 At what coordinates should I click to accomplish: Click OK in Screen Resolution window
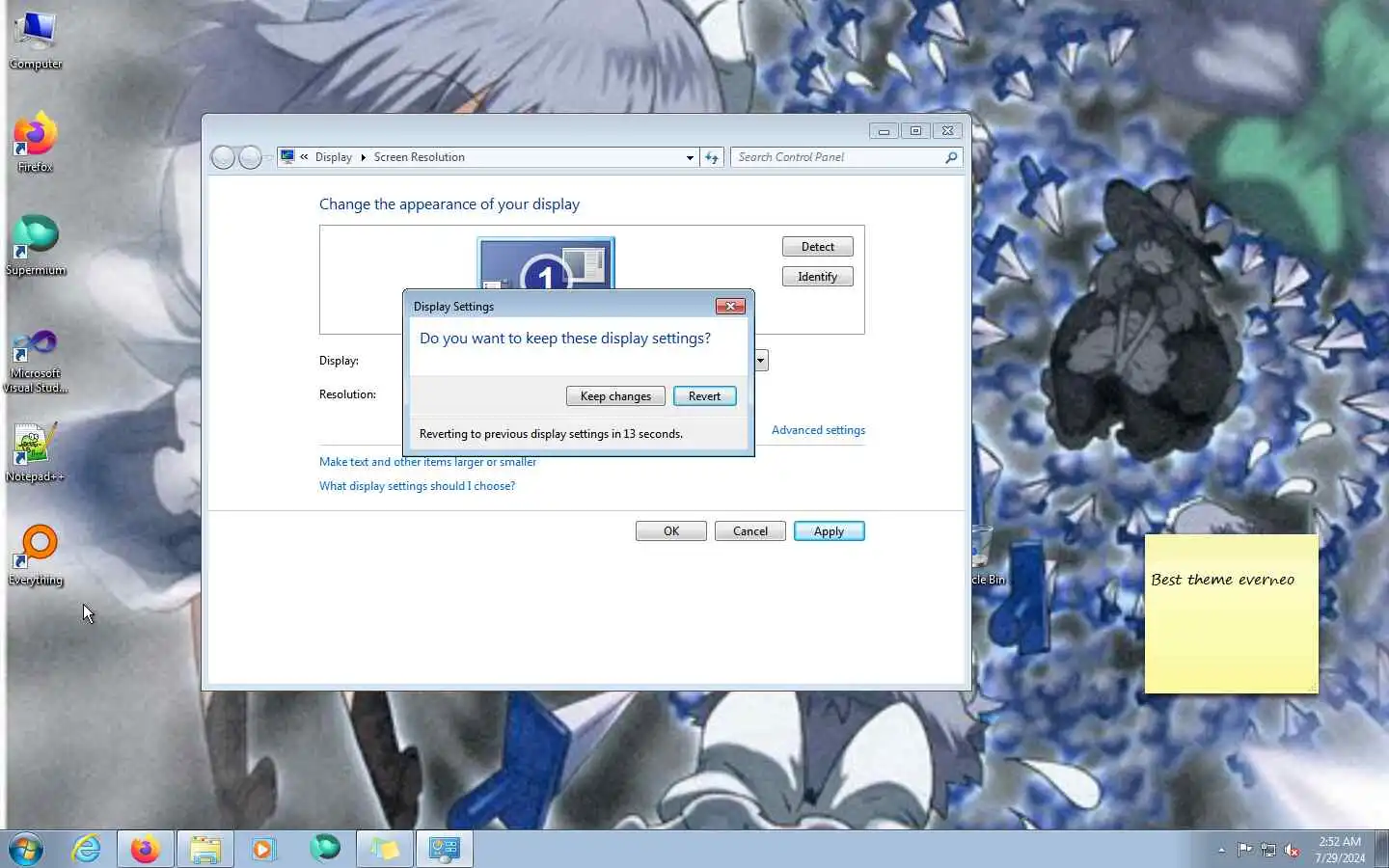pos(671,531)
